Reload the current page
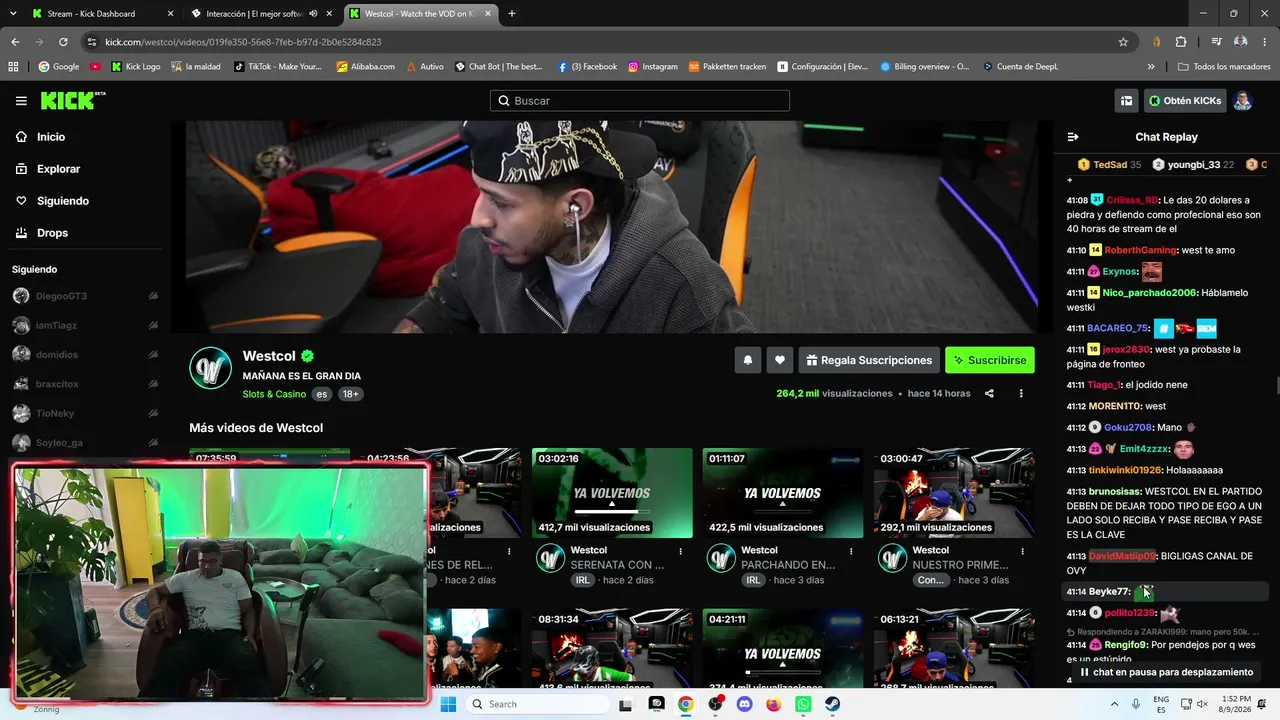 [x=63, y=42]
